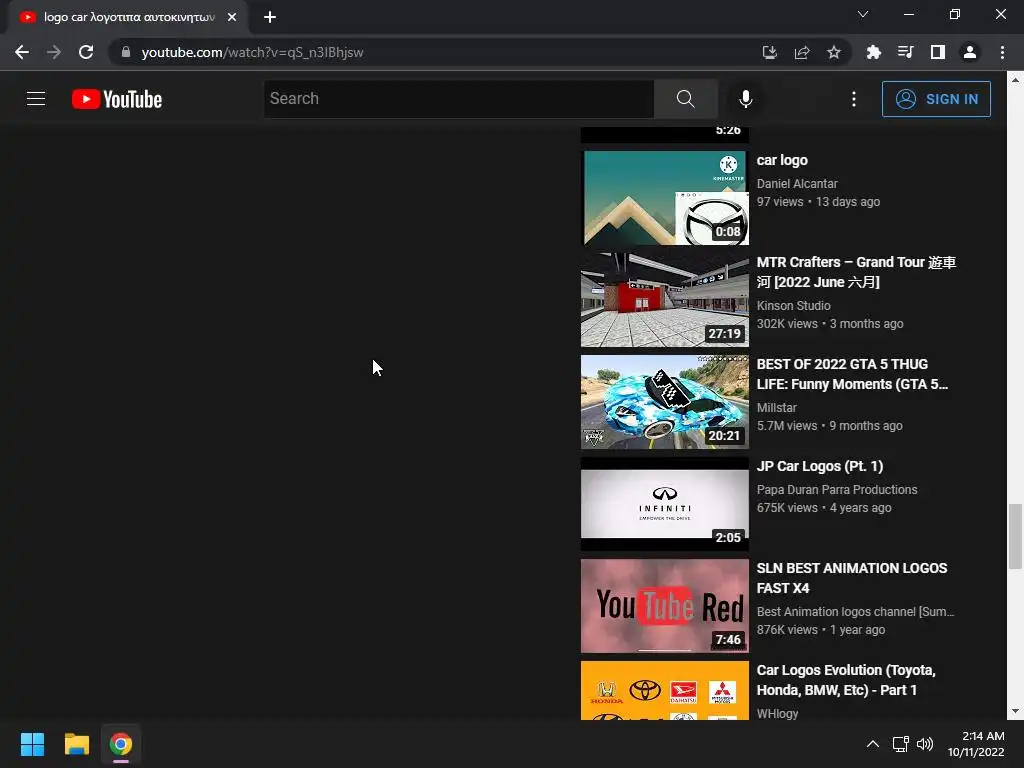This screenshot has width=1024, height=768.
Task: Click '675K views • 4 years ago' text
Action: click(824, 507)
